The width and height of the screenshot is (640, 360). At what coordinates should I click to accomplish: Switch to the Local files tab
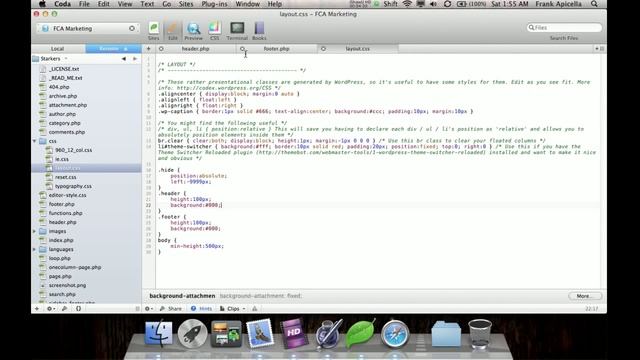(58, 49)
